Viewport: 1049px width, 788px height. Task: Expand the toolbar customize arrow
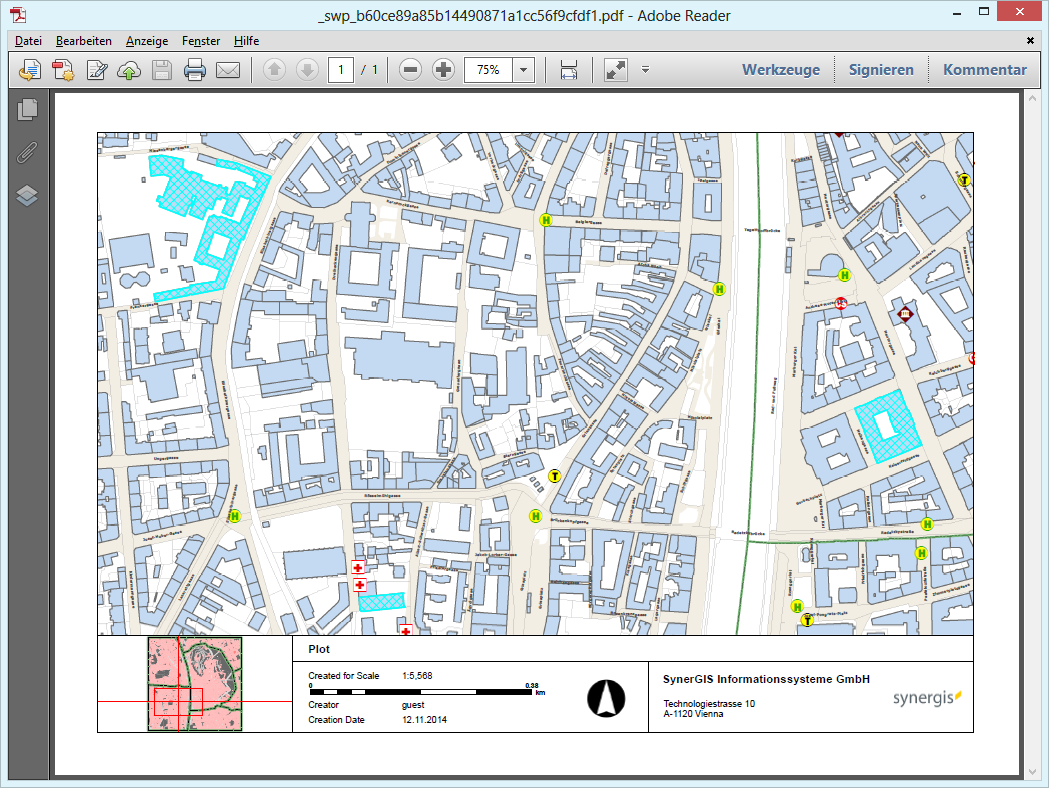[x=646, y=70]
